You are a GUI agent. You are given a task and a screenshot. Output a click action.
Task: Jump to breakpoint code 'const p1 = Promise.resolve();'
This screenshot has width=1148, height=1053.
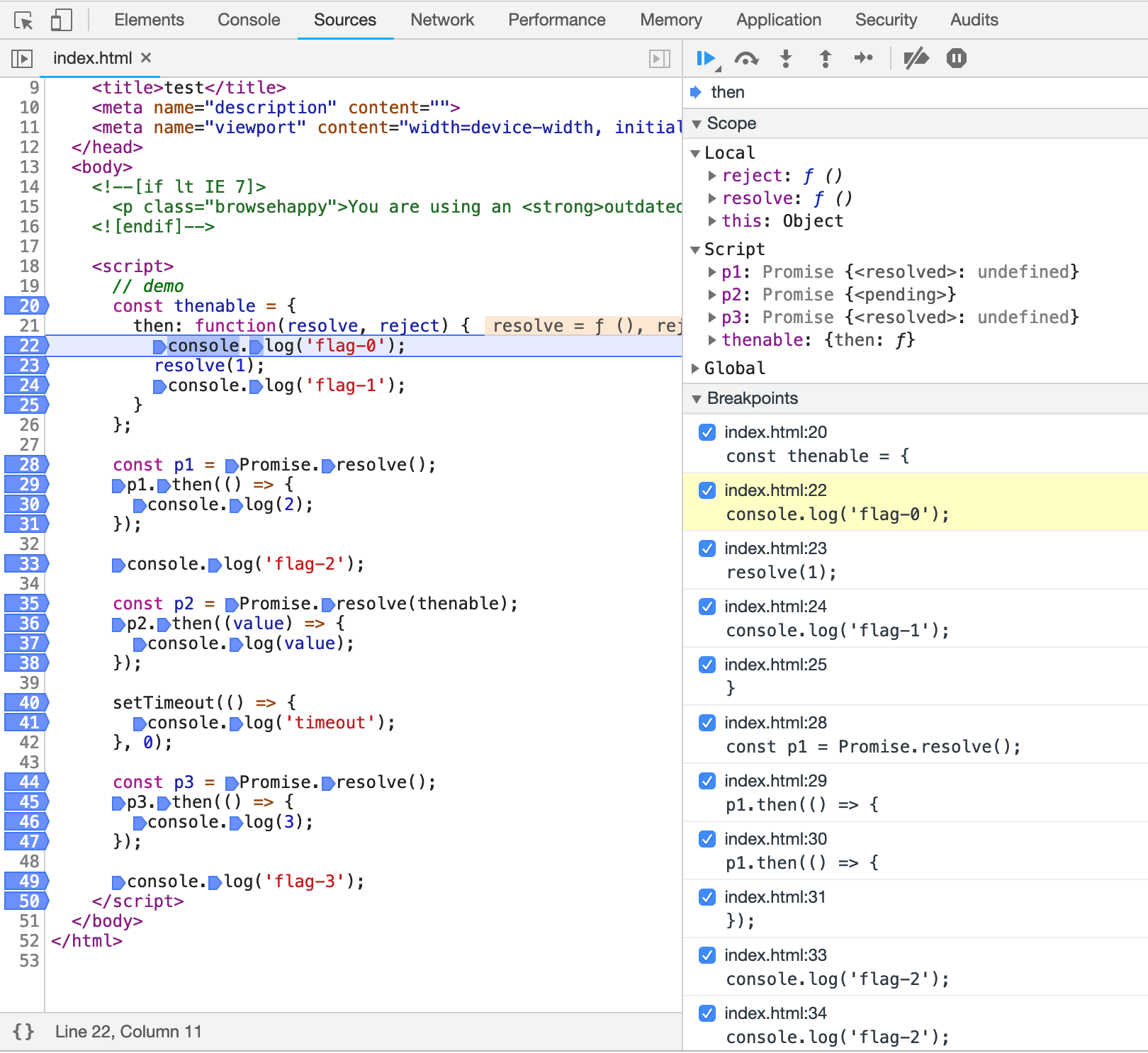click(873, 747)
